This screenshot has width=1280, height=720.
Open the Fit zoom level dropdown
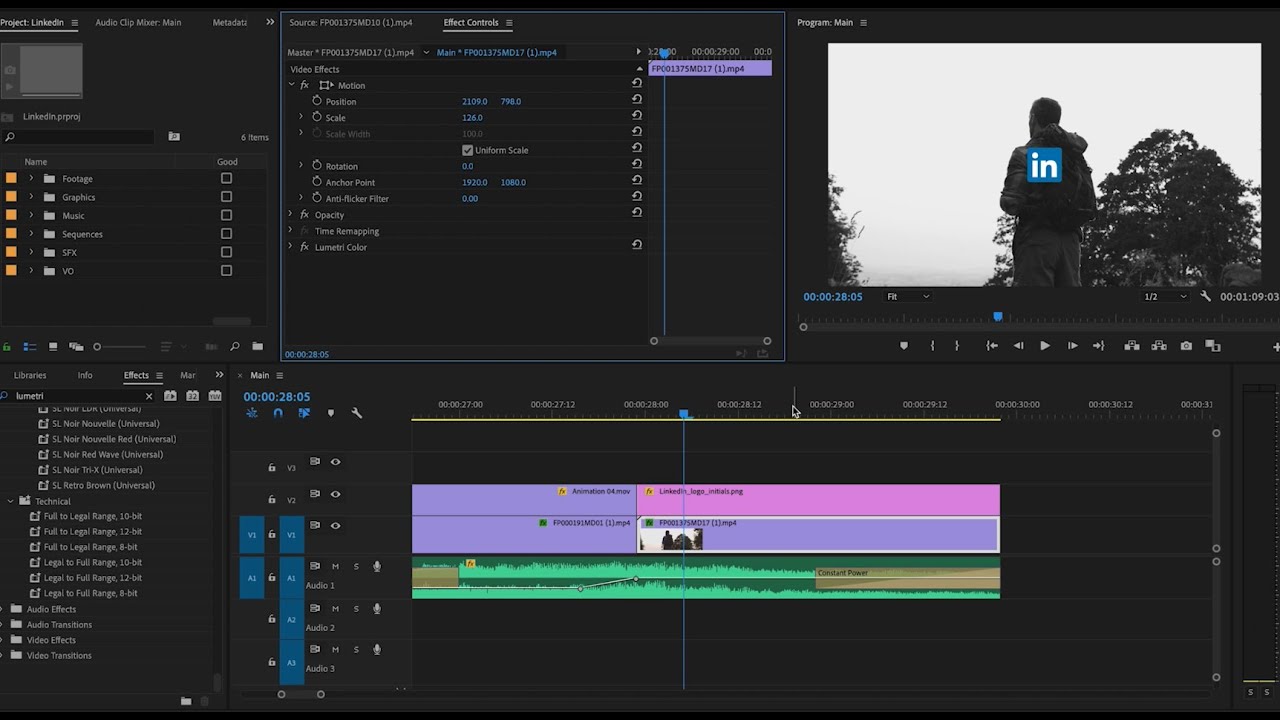[x=908, y=296]
